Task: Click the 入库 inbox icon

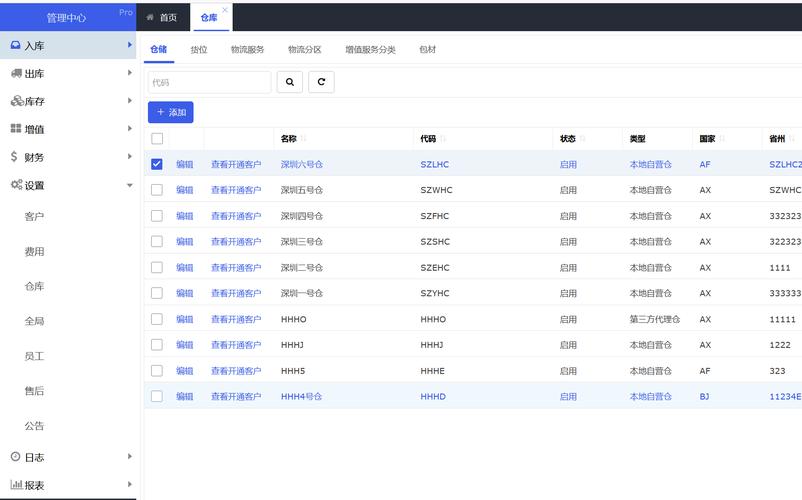Action: 16,46
